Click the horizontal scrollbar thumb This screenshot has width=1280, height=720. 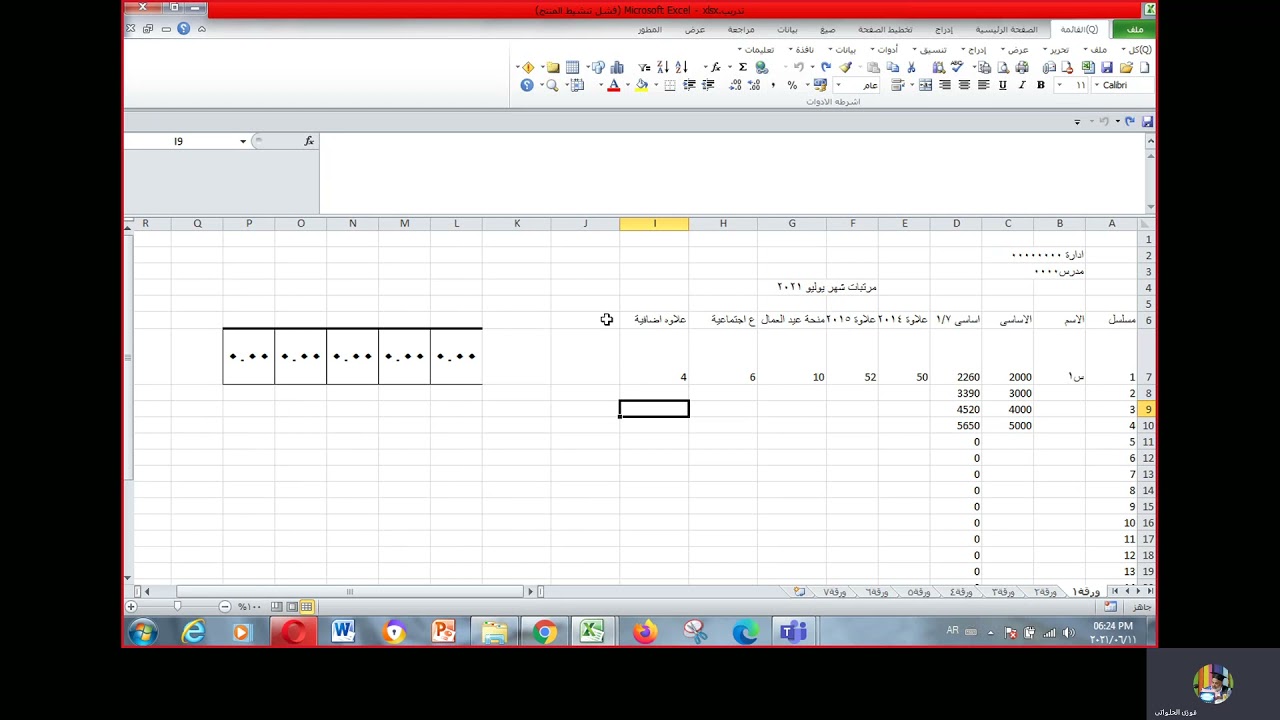point(350,591)
